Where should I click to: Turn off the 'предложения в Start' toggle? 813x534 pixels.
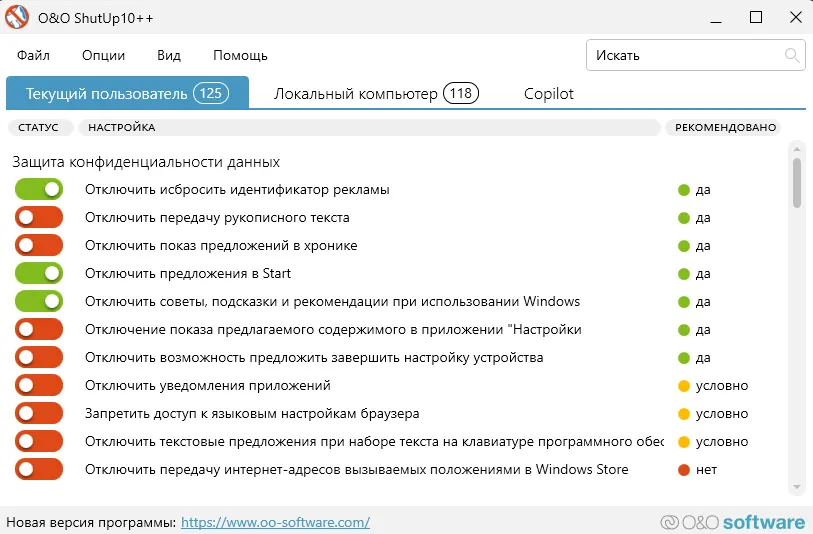pos(39,273)
